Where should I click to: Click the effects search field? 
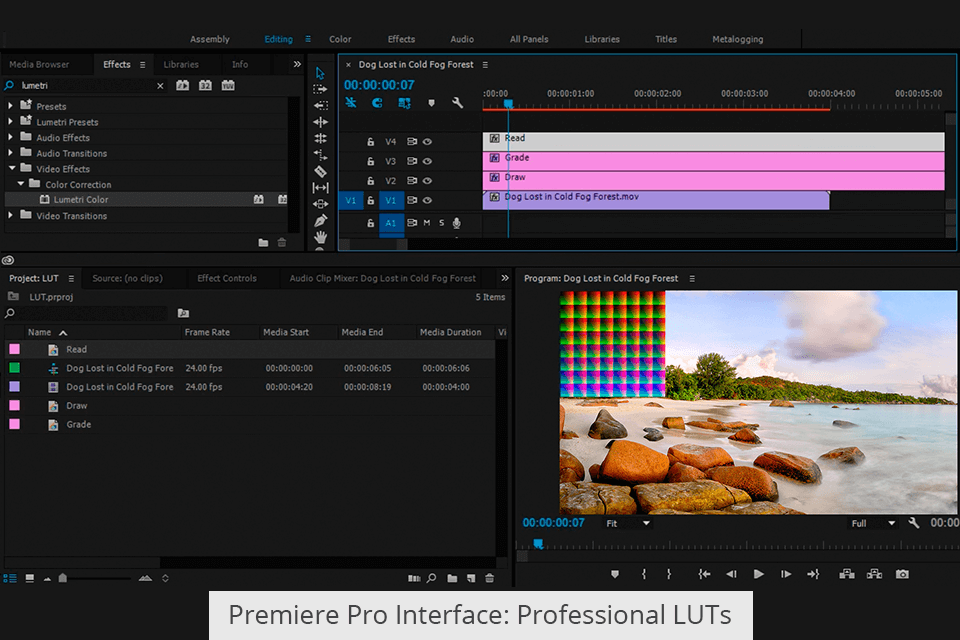coord(86,86)
